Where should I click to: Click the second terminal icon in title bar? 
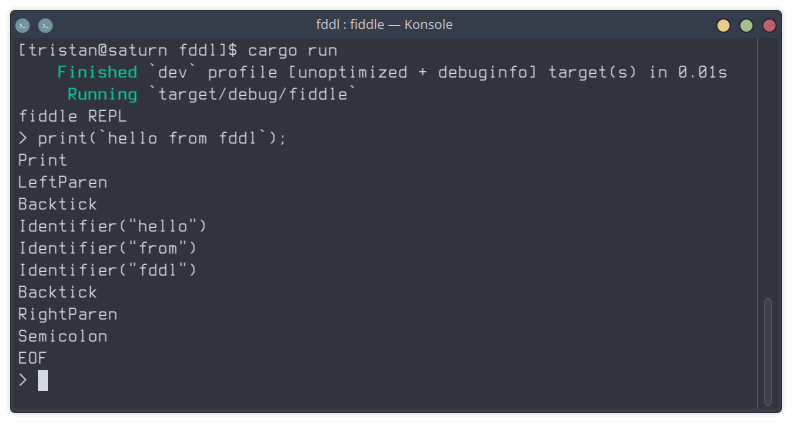(45, 25)
